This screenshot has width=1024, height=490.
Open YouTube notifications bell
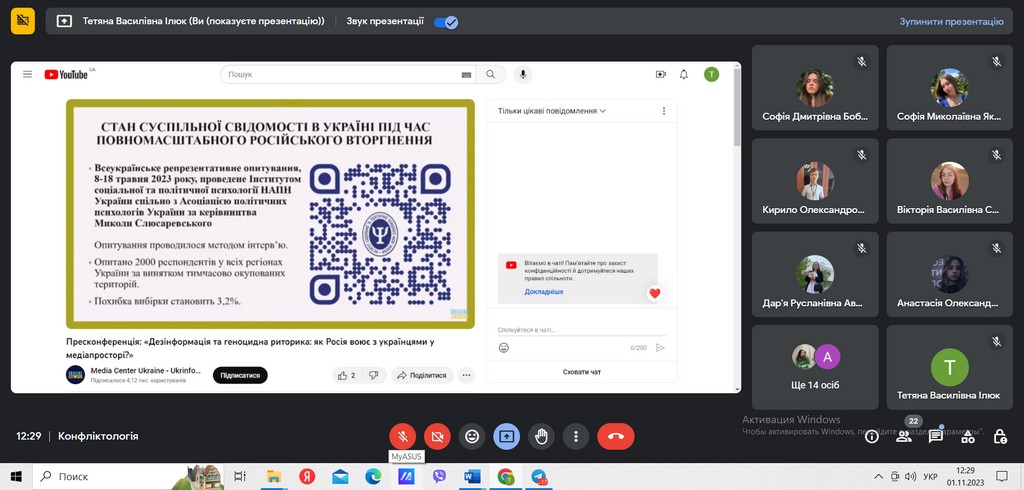[684, 74]
